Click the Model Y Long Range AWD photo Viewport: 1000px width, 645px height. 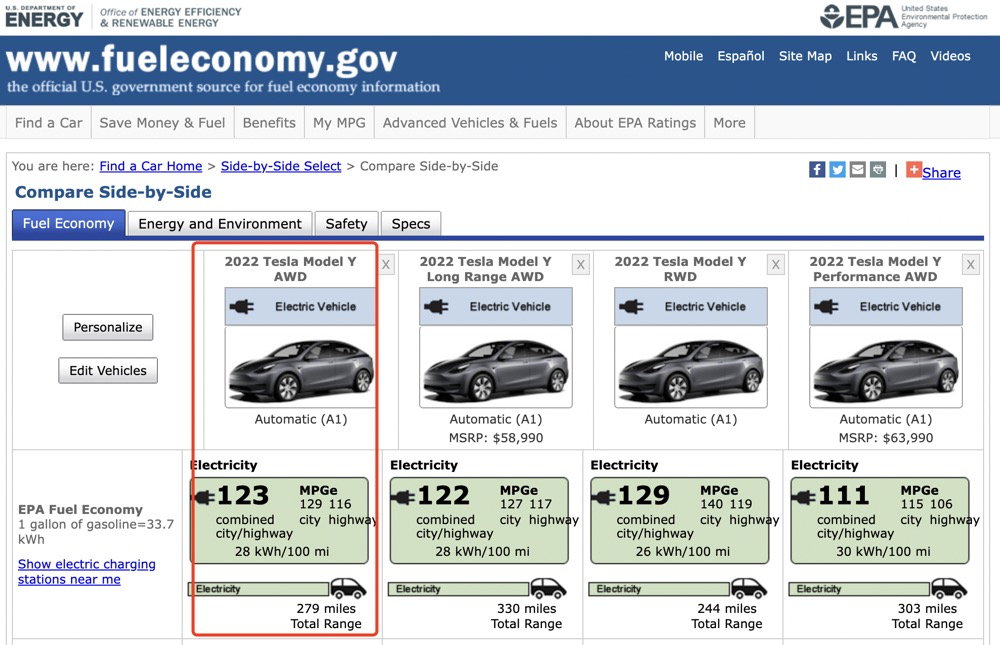pos(496,367)
